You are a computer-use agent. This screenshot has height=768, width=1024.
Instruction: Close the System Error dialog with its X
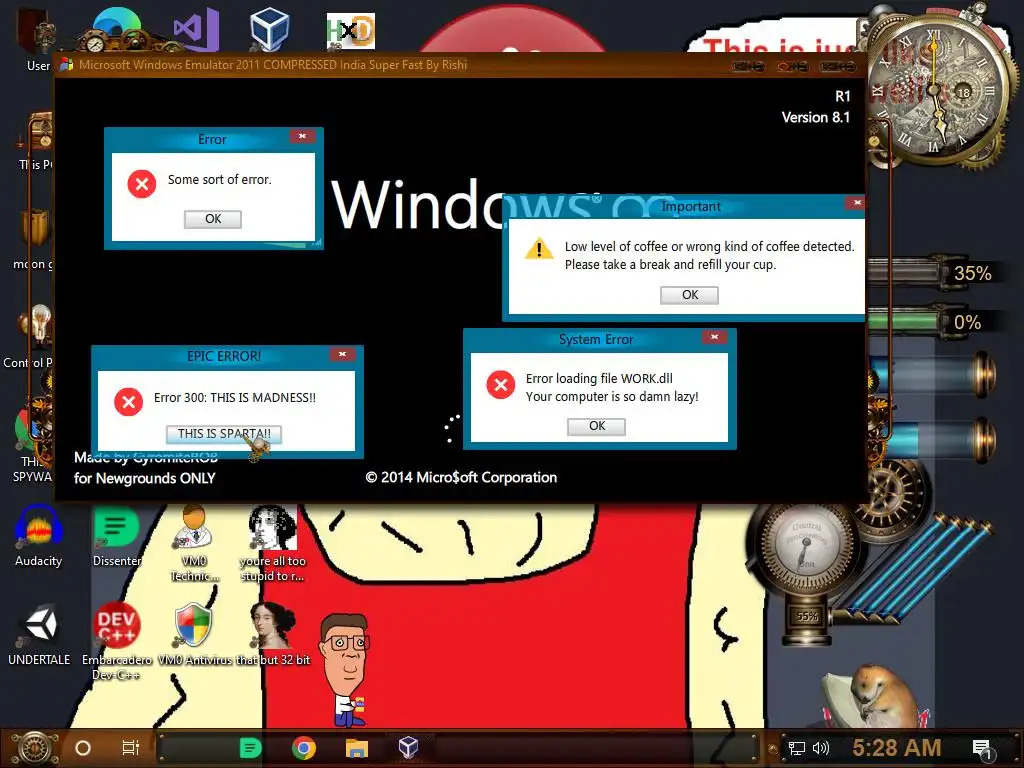[x=714, y=337]
